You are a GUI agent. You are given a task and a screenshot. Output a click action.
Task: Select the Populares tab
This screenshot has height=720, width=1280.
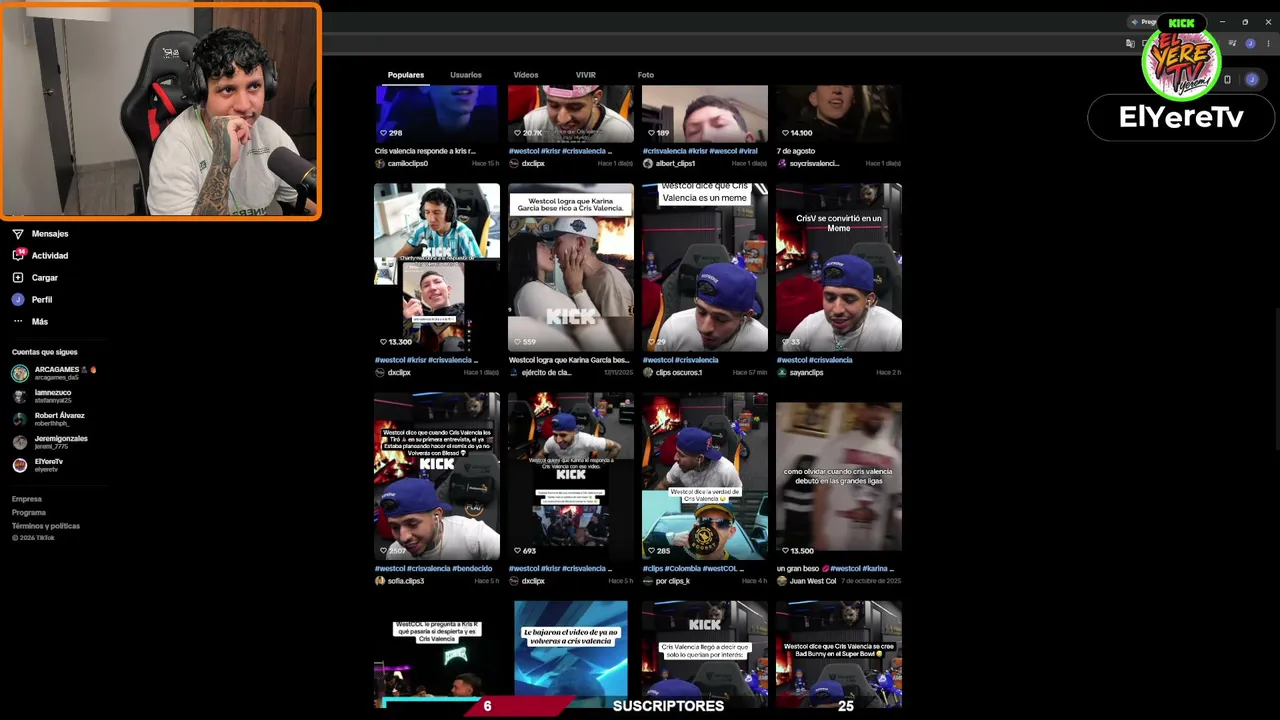406,75
